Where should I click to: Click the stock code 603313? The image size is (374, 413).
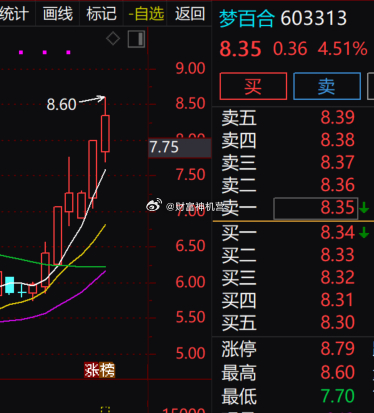313,18
